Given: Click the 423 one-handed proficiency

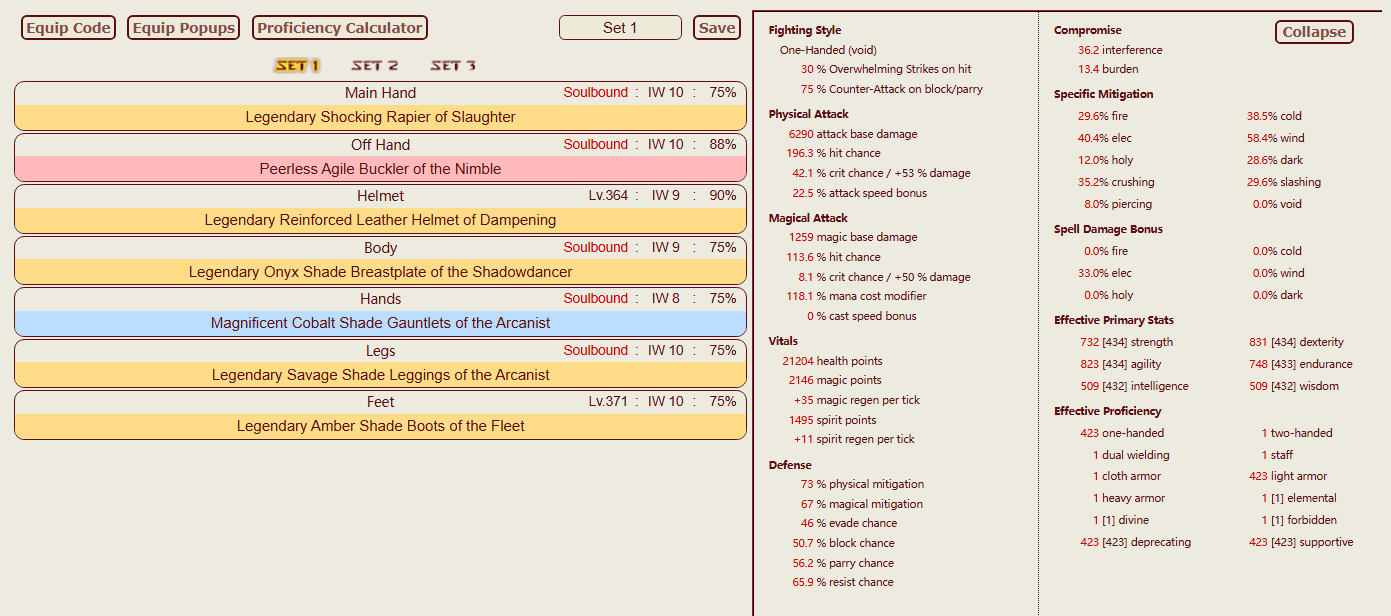Looking at the screenshot, I should click(1122, 433).
